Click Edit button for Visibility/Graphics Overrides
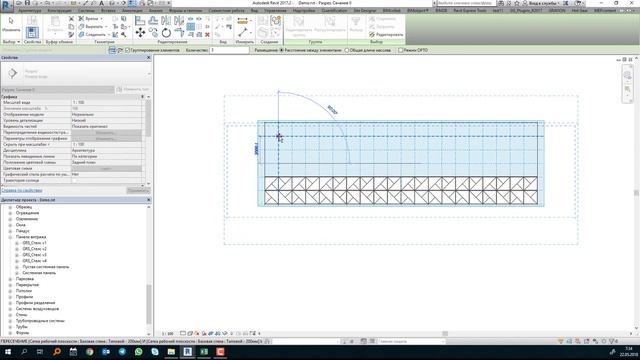This screenshot has width=640, height=360. pos(107,133)
